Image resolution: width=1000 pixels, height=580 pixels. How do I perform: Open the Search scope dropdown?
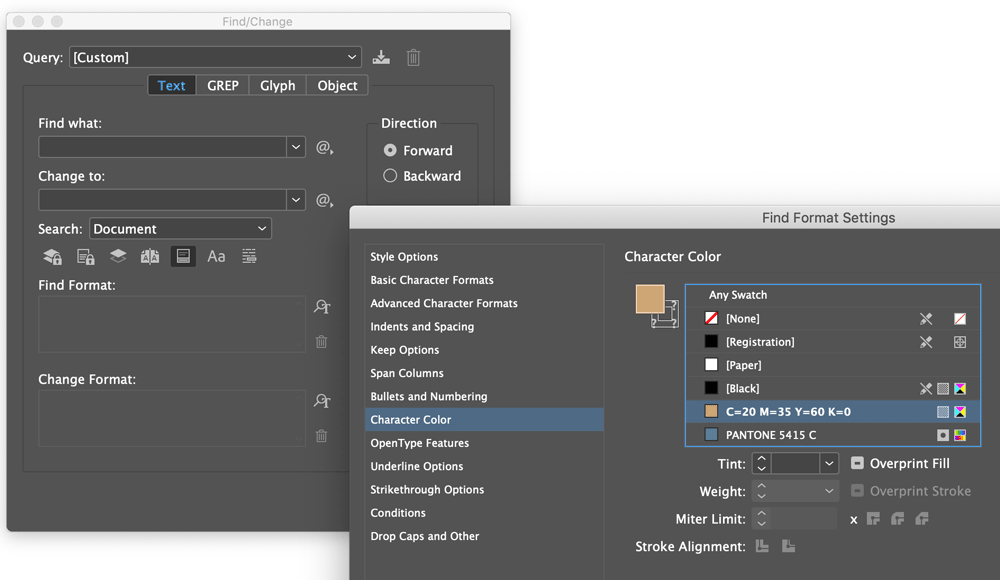tap(264, 228)
